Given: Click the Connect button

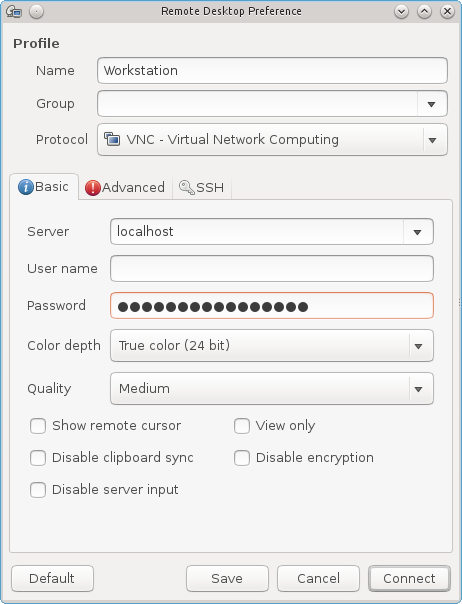Looking at the screenshot, I should pos(409,578).
